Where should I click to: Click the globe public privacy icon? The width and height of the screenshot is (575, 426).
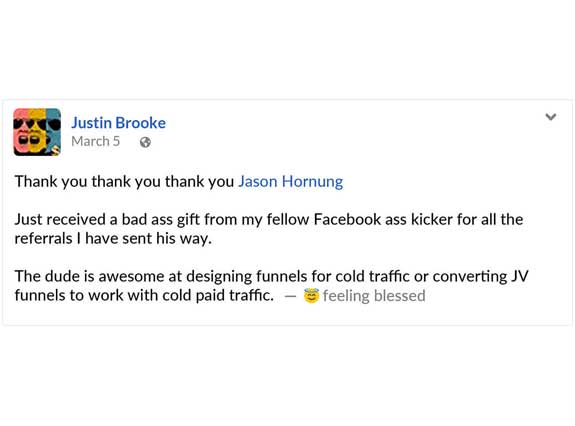[x=145, y=142]
